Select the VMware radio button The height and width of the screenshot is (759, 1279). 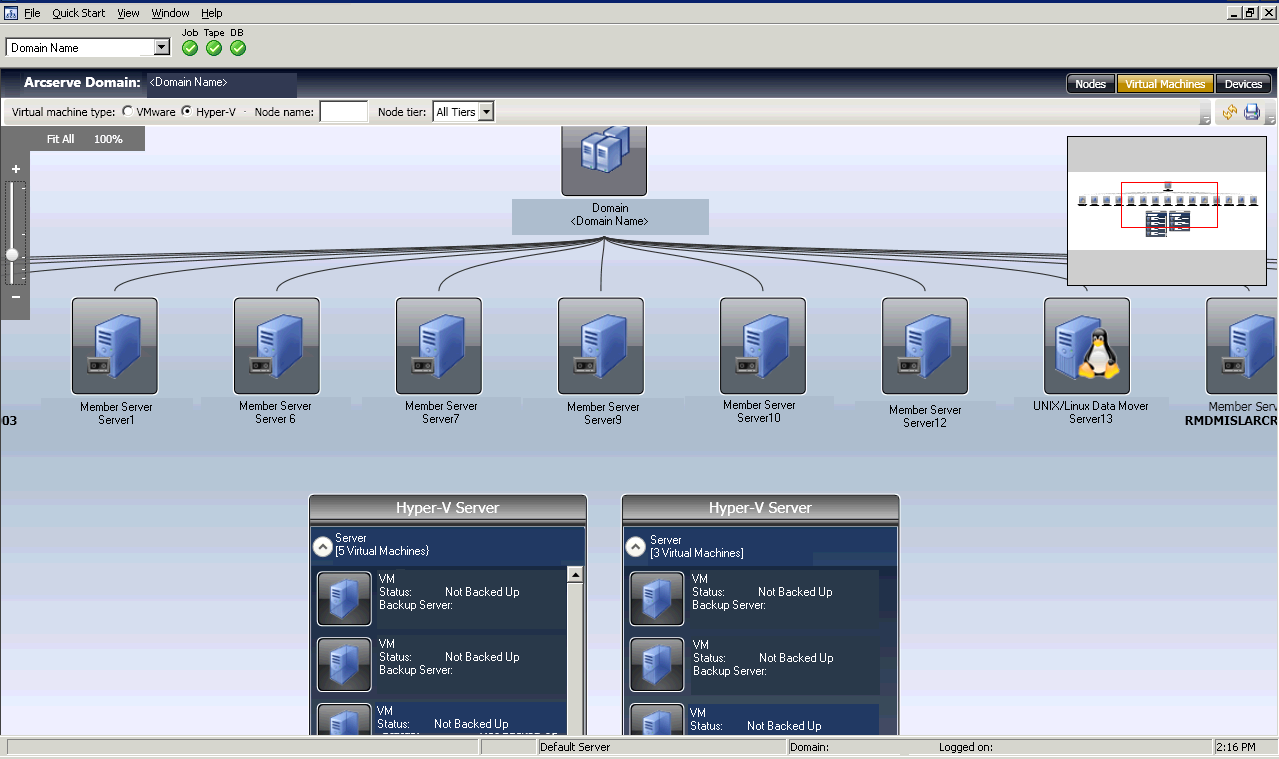128,112
